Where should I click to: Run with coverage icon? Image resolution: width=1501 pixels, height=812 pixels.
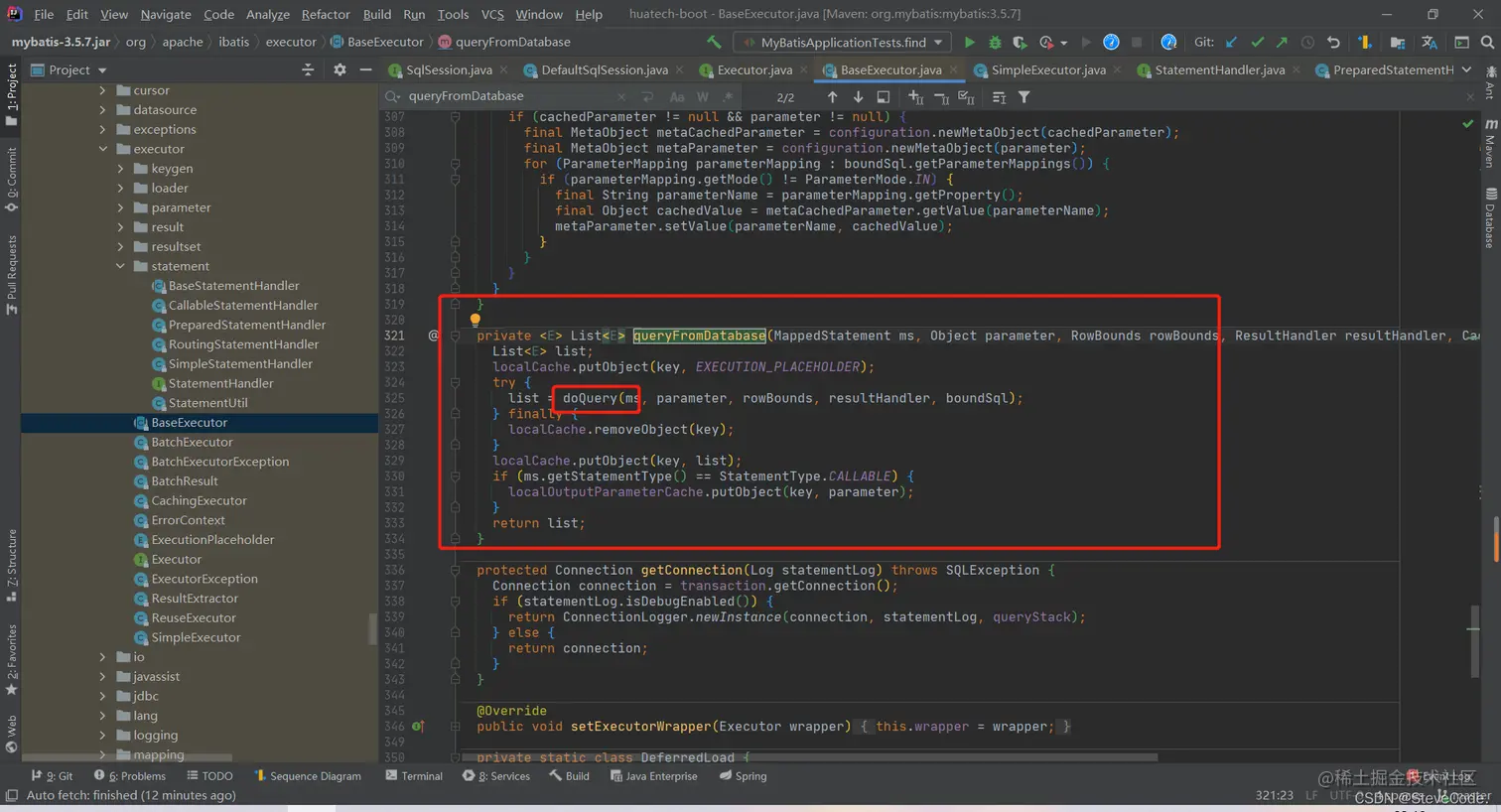1020,42
